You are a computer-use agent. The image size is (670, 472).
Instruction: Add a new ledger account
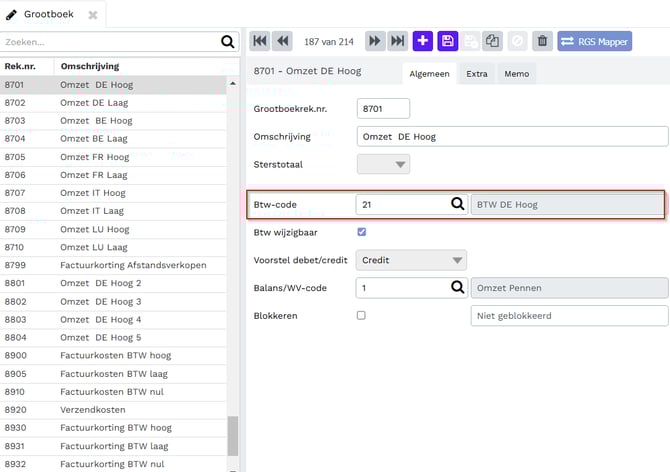point(422,41)
